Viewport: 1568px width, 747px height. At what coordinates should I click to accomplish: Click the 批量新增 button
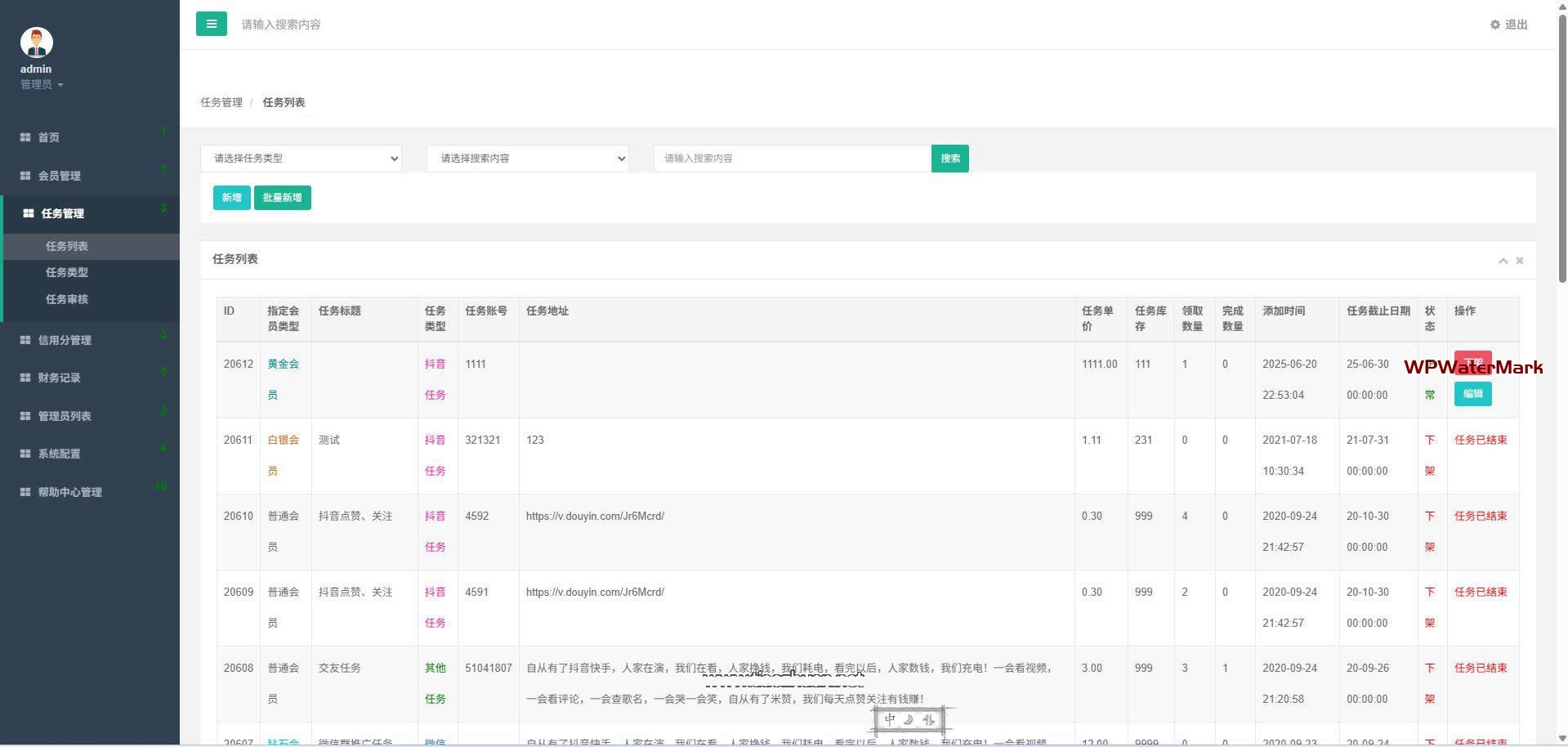(282, 198)
